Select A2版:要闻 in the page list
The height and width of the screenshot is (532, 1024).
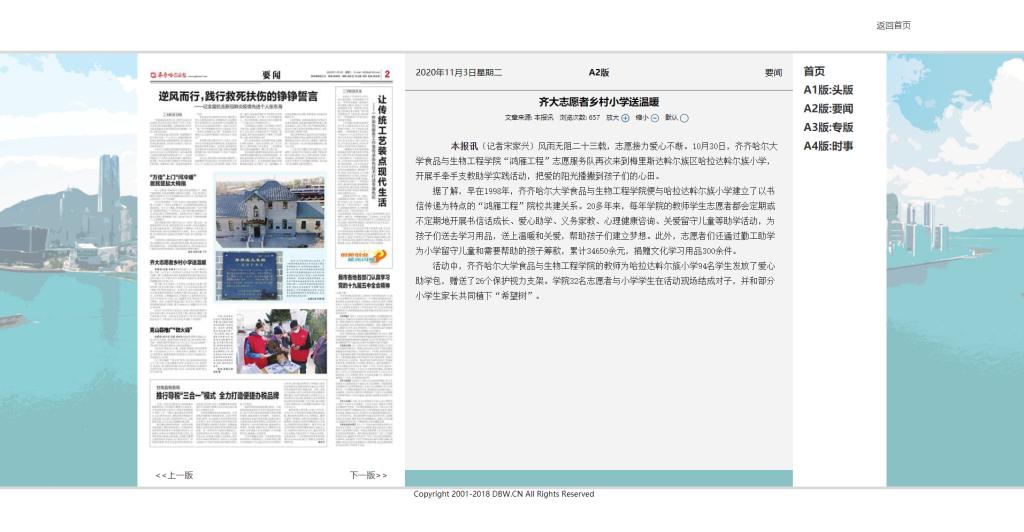[x=828, y=108]
